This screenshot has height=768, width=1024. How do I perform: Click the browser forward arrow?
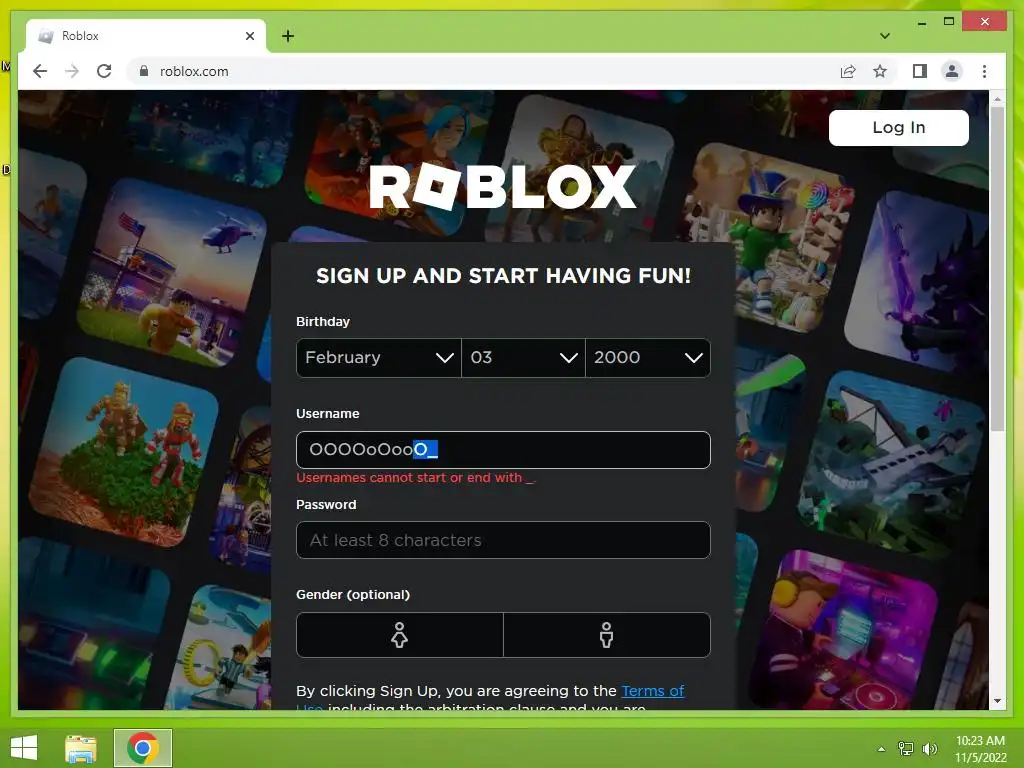[72, 71]
